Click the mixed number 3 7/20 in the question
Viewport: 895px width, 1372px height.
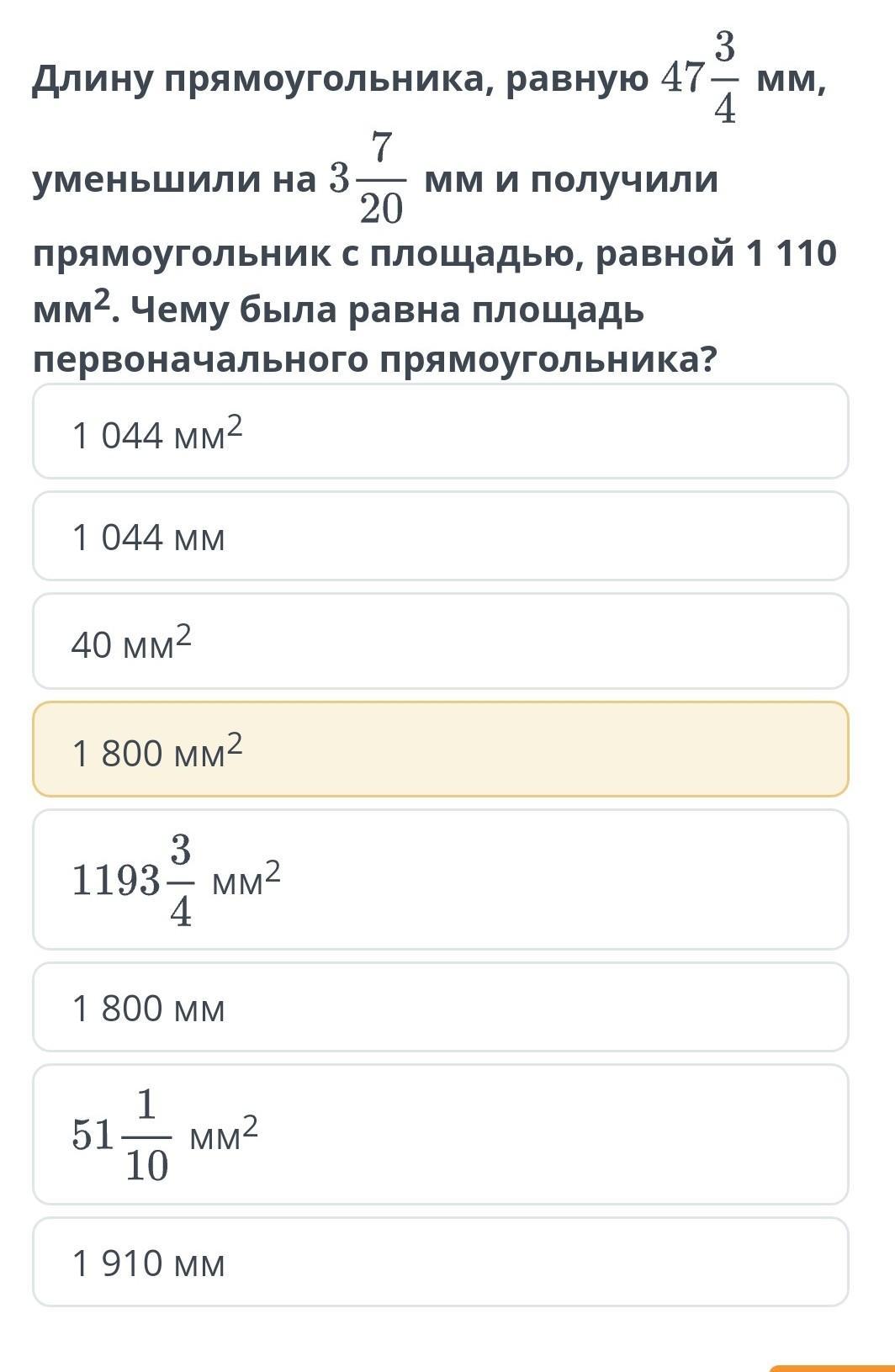pos(368,178)
